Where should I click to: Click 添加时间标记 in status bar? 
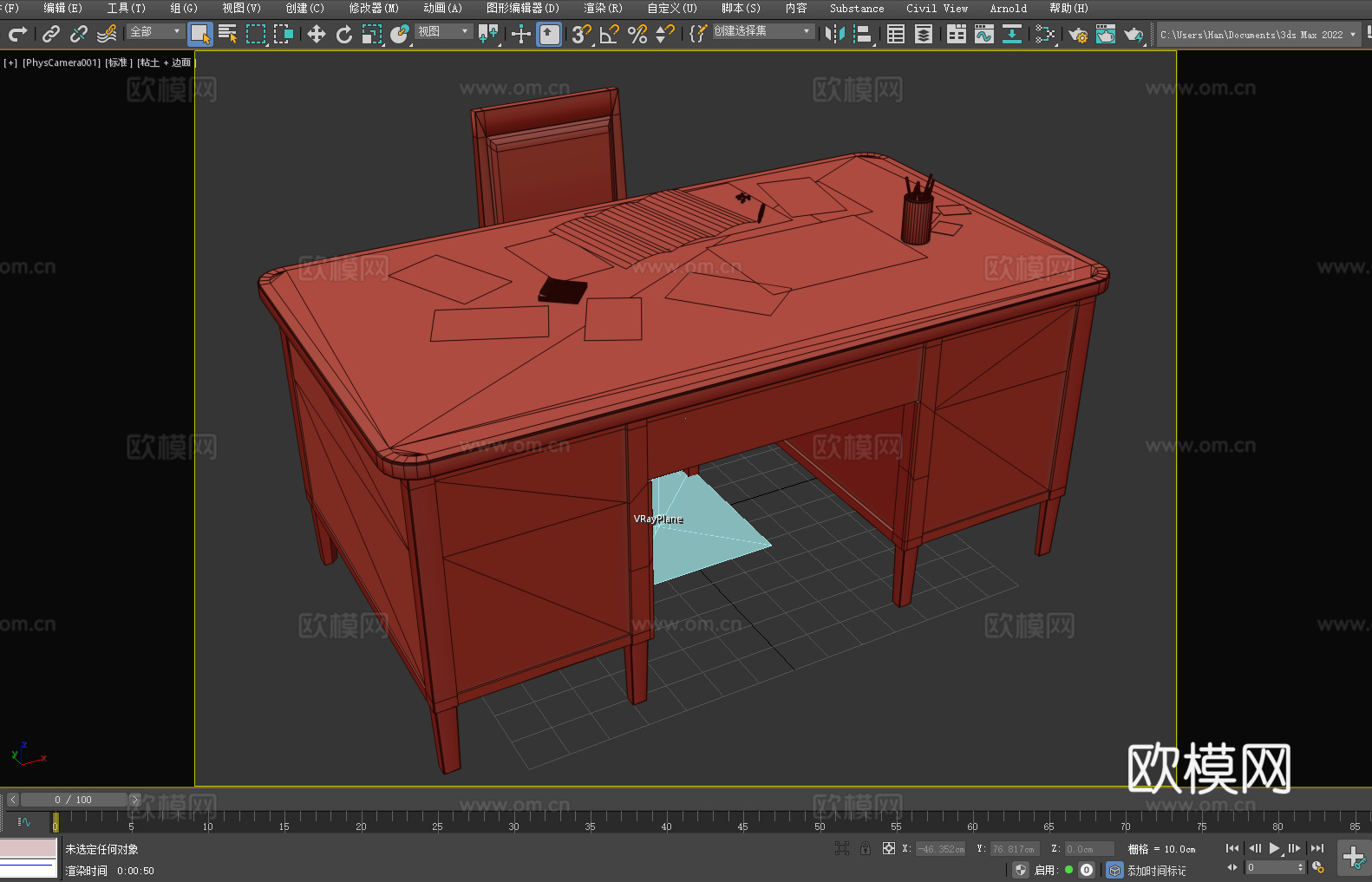tap(1156, 870)
